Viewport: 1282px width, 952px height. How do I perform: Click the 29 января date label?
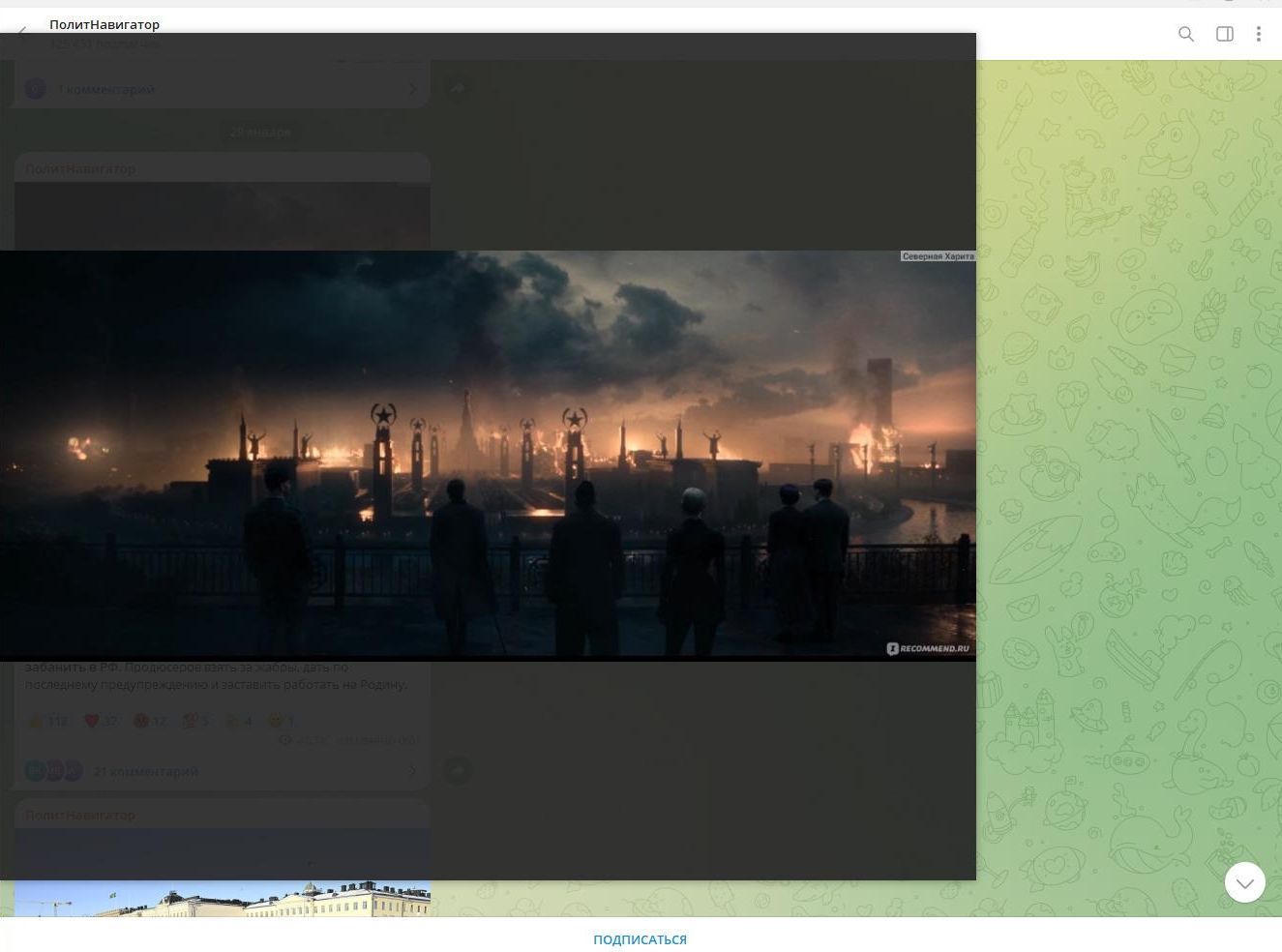260,132
